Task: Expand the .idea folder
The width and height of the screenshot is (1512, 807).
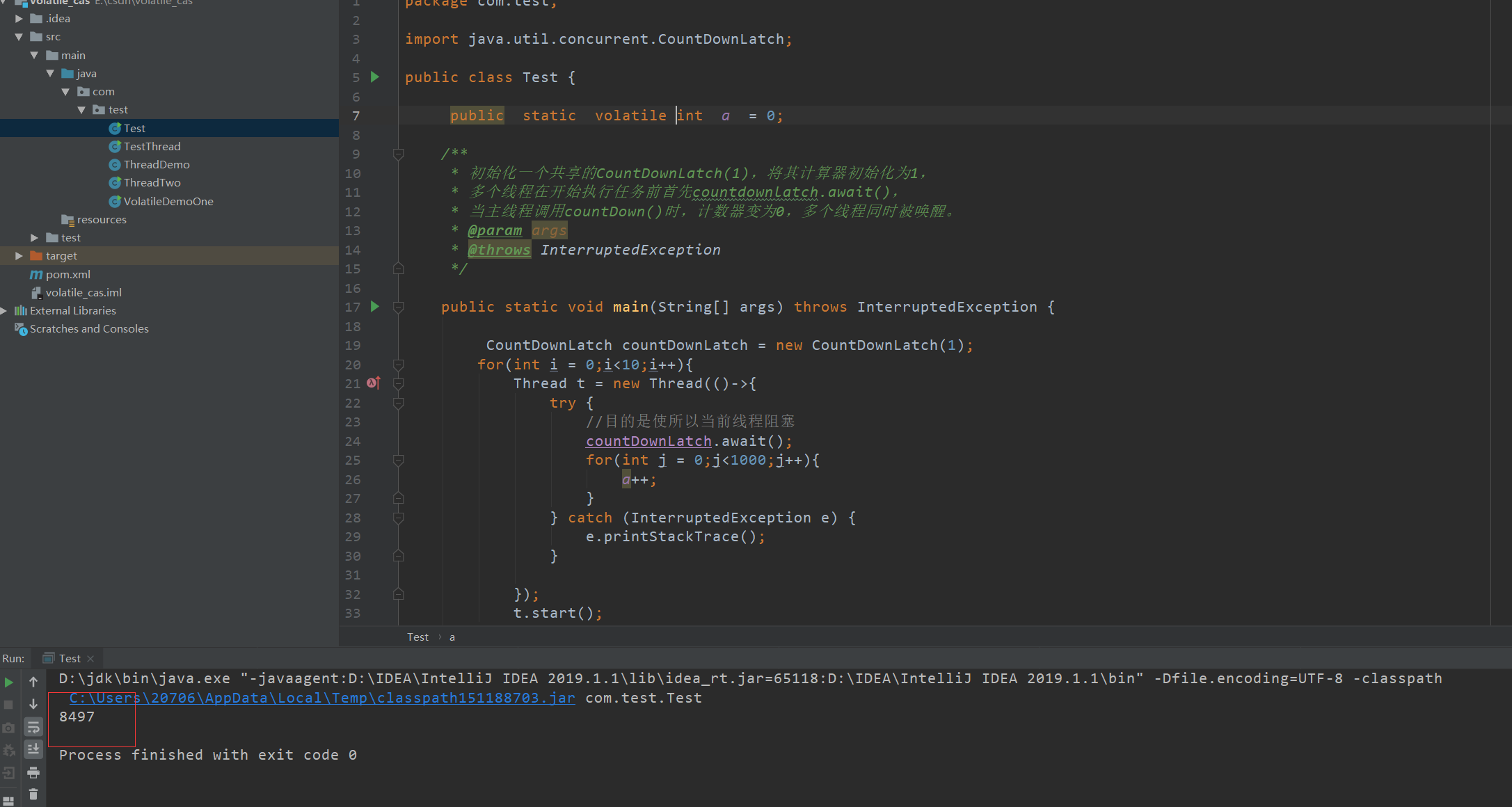Action: [x=19, y=19]
